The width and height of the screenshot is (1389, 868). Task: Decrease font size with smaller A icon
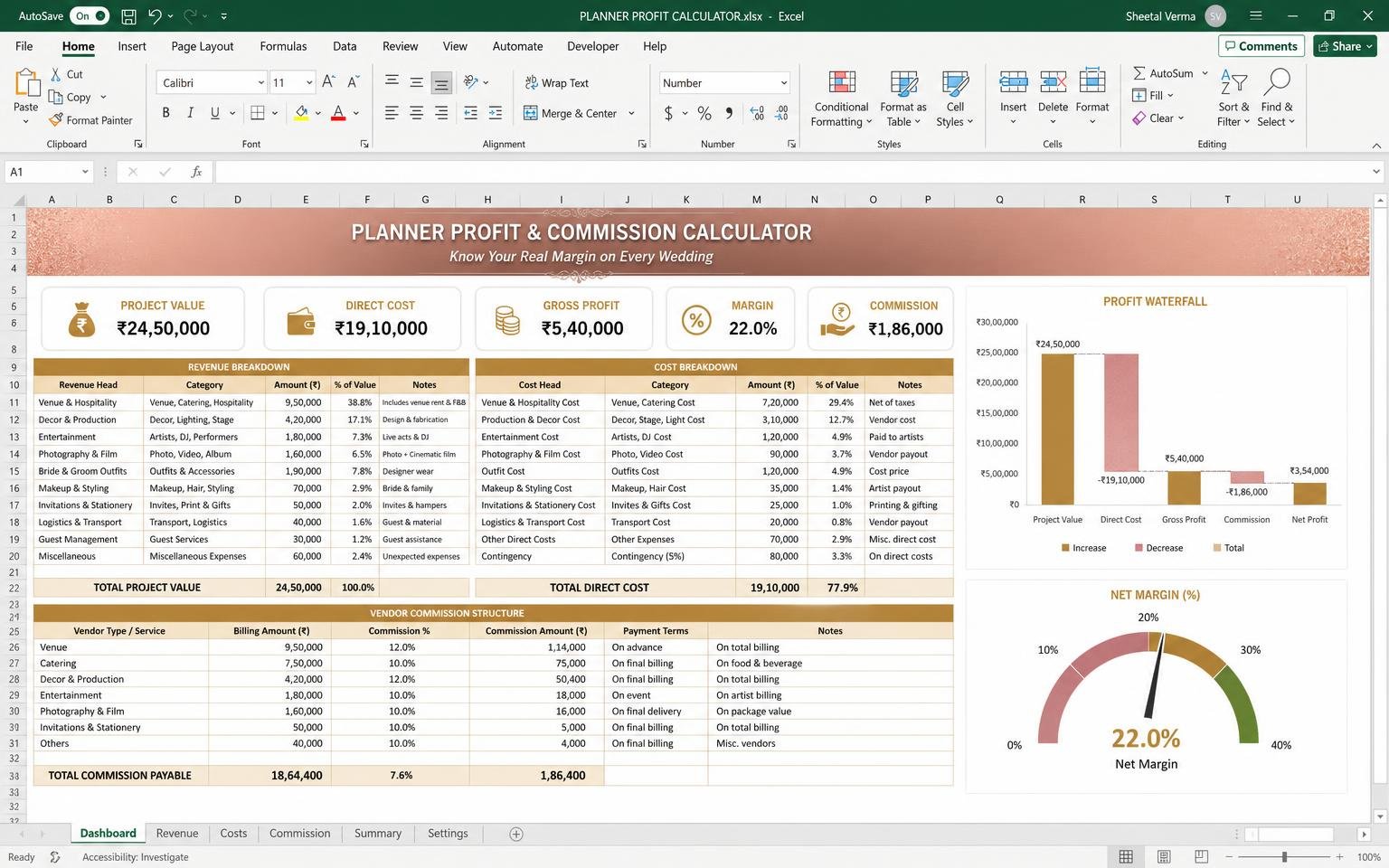(354, 82)
